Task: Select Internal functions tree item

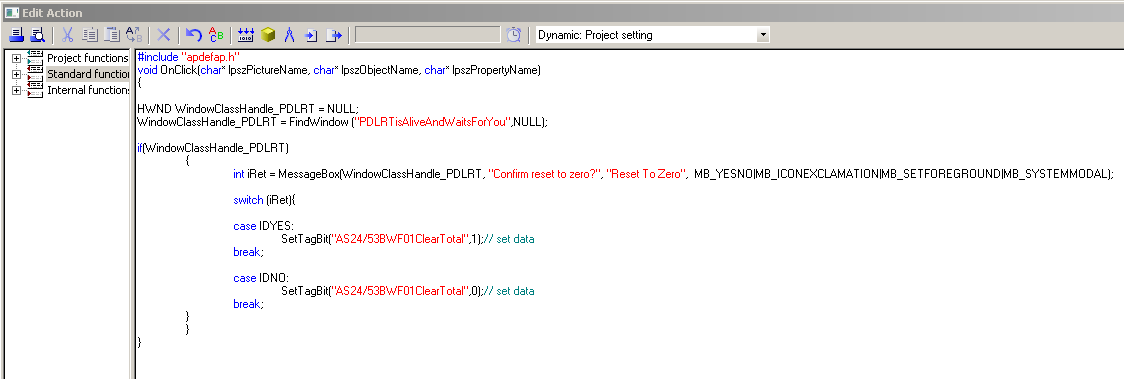Action: point(87,90)
